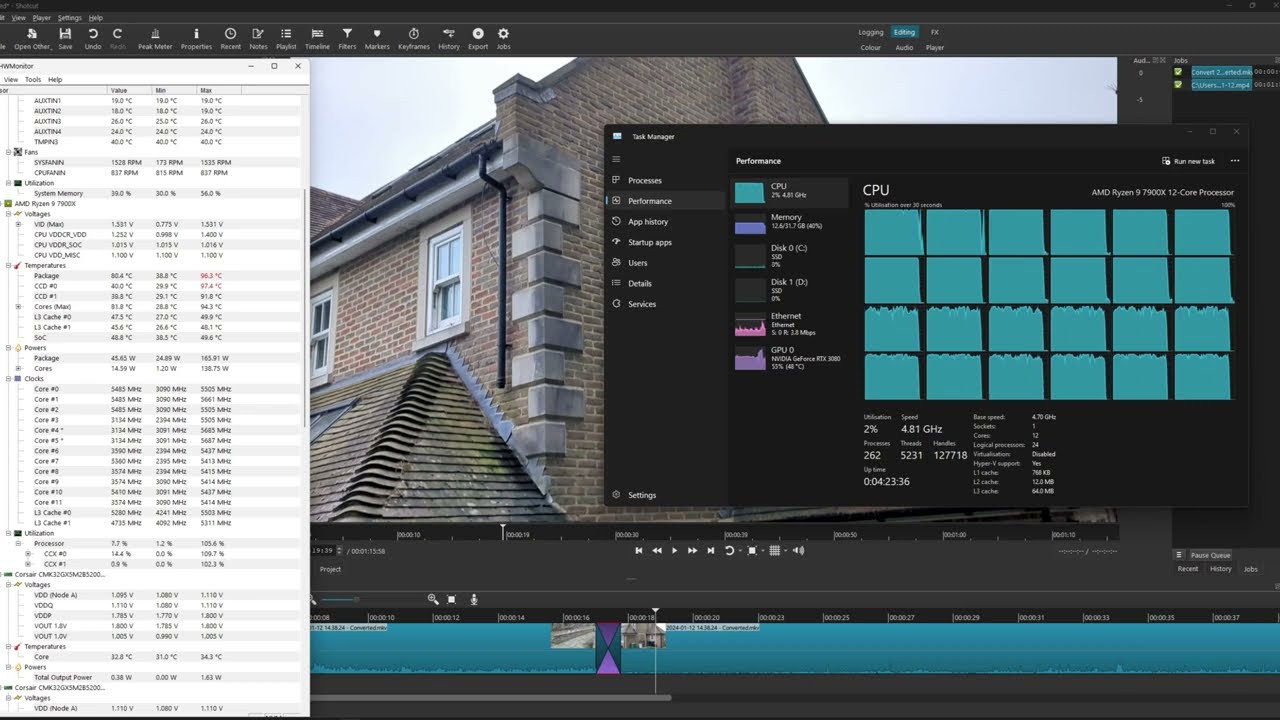Open the Player menu in Shotcut
This screenshot has width=1280, height=720.
point(41,18)
